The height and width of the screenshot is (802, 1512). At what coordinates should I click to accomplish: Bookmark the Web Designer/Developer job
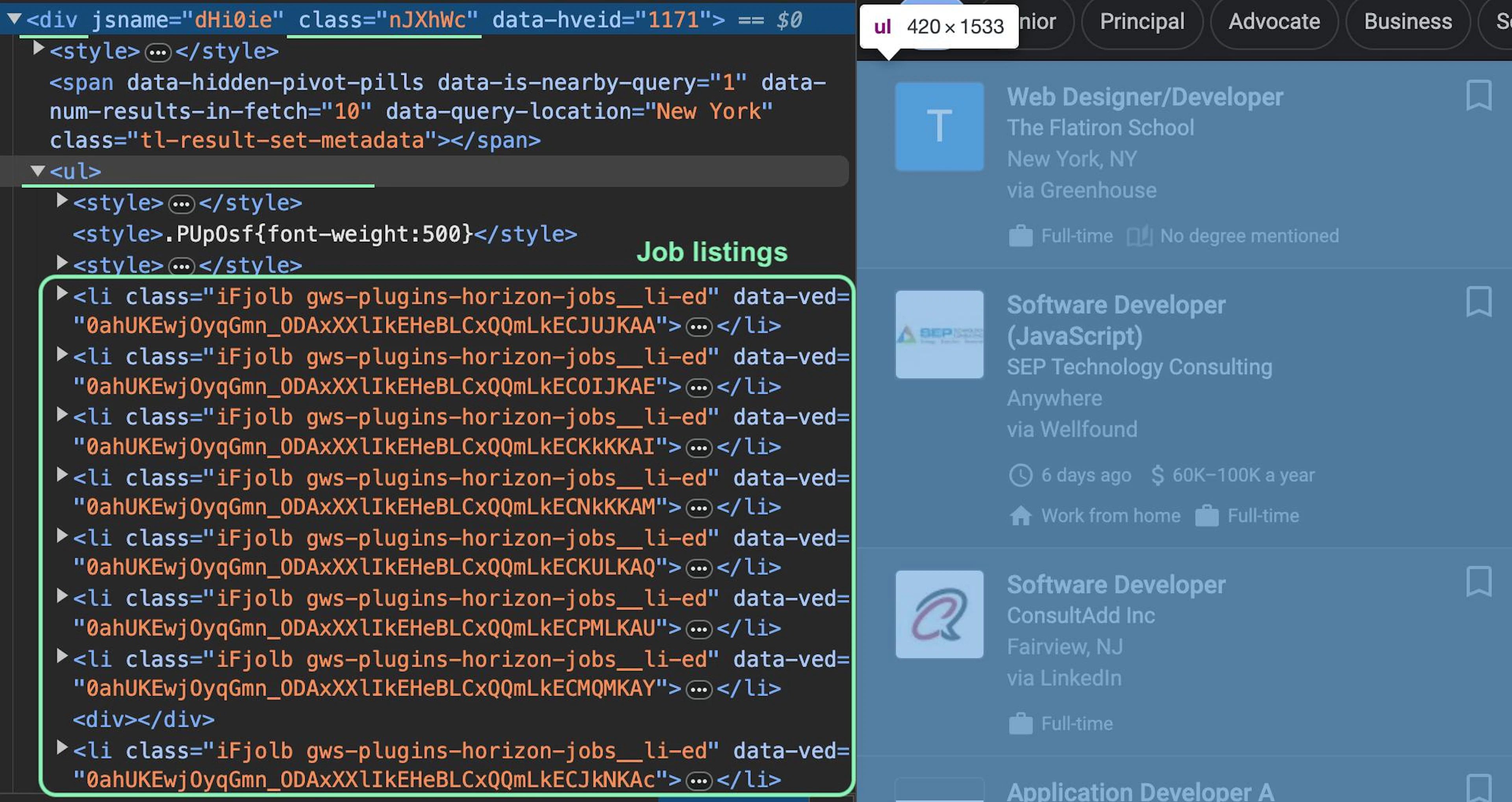click(x=1479, y=95)
